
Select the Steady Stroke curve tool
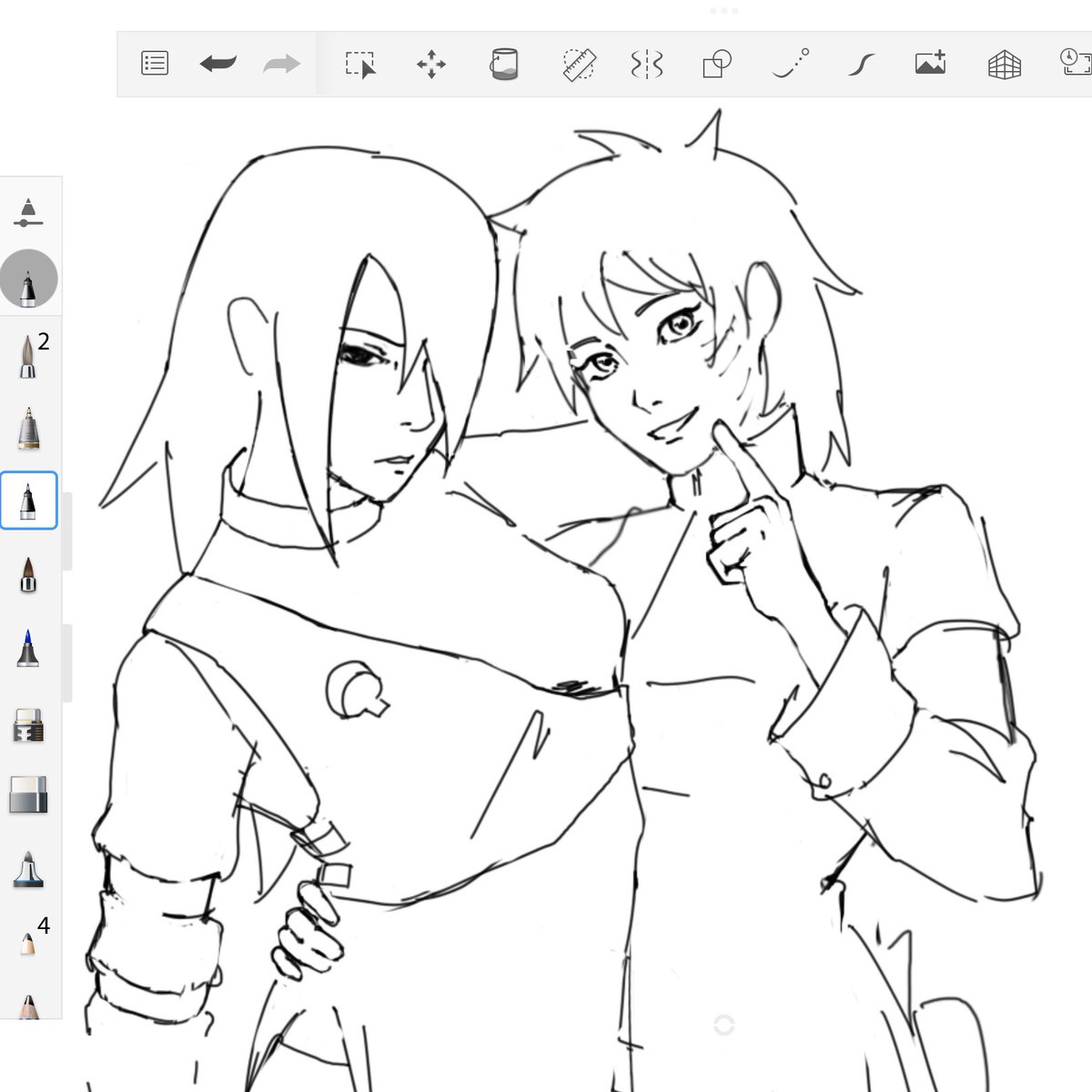click(x=862, y=65)
